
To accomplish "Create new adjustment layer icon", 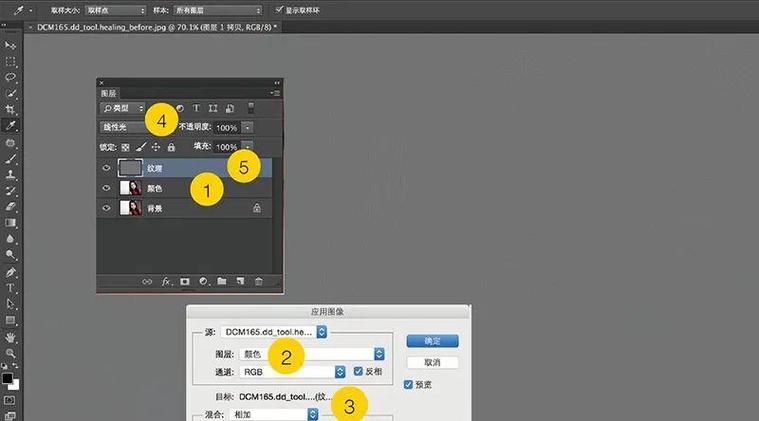I will click(x=203, y=281).
